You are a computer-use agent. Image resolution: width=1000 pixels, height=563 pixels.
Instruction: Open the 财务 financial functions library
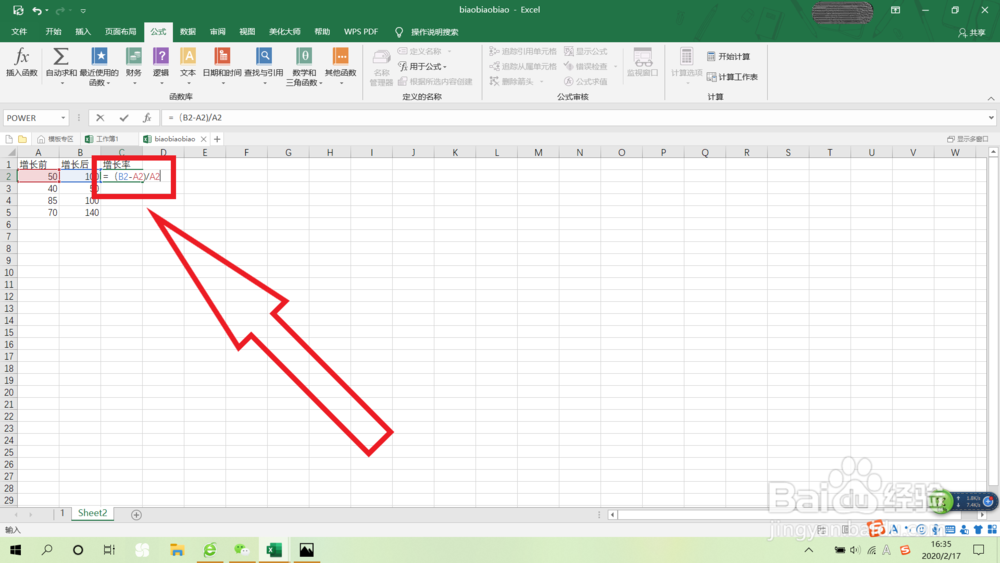[x=134, y=66]
